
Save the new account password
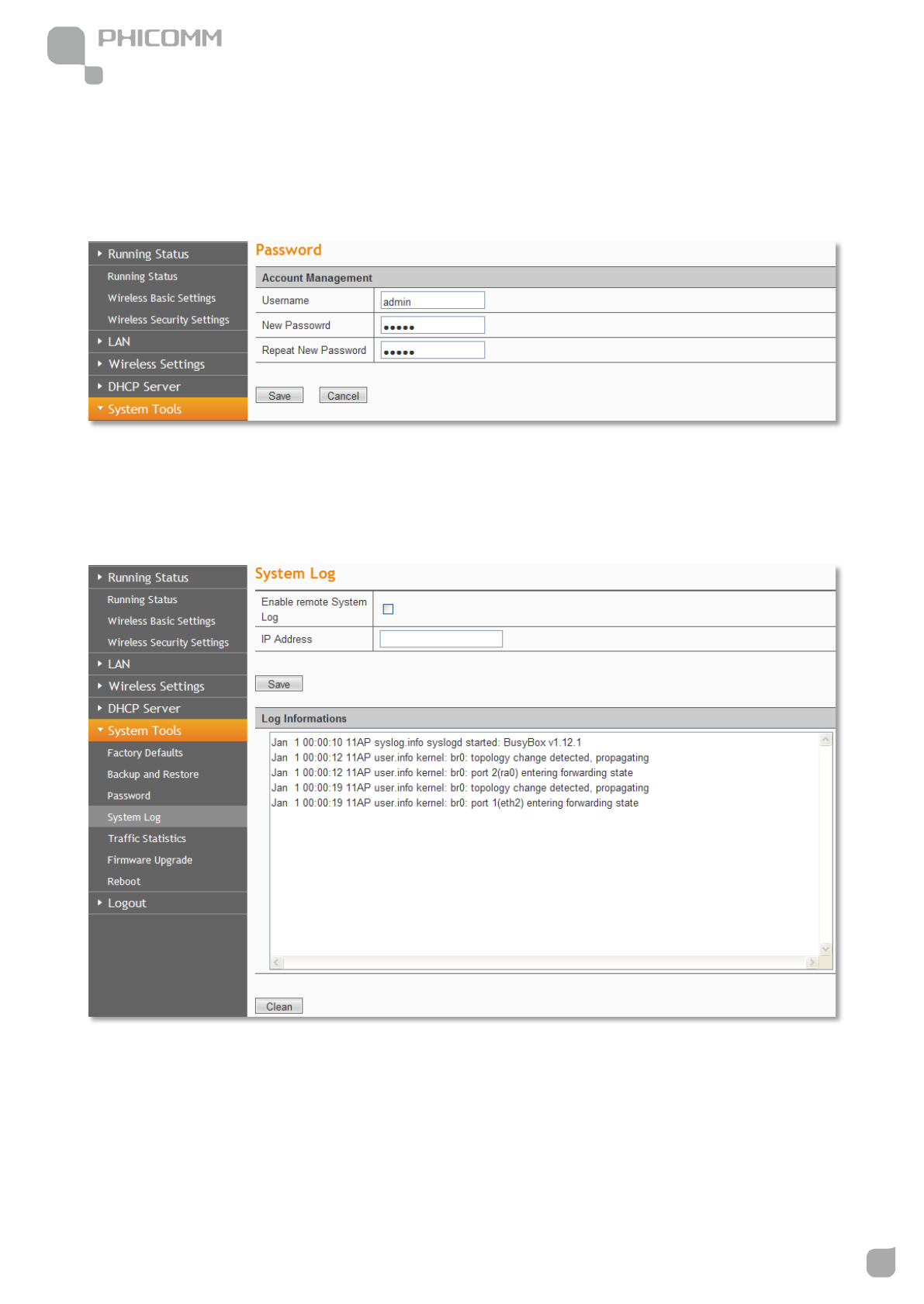(279, 396)
